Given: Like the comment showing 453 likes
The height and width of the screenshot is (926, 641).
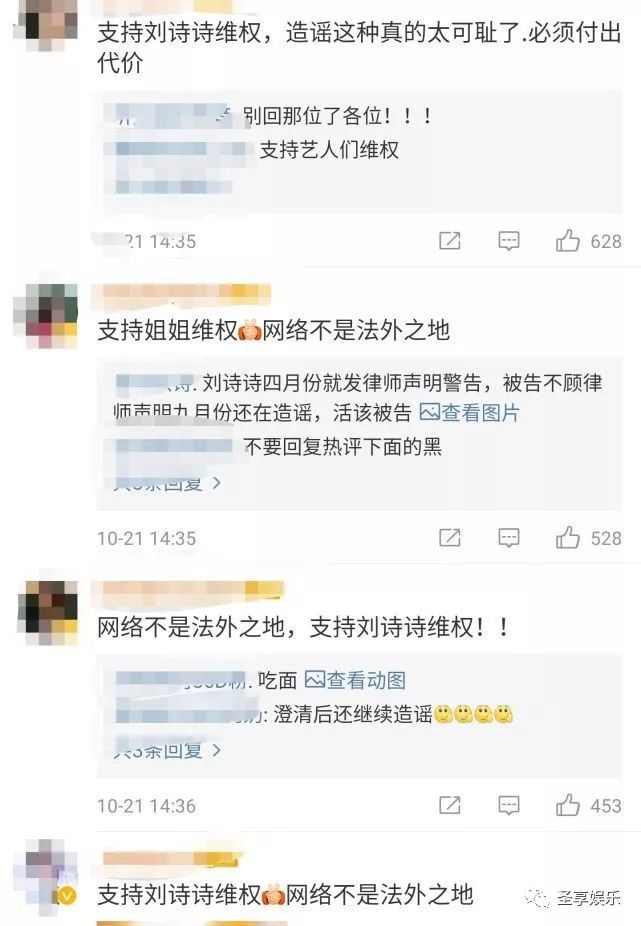Looking at the screenshot, I should 567,805.
